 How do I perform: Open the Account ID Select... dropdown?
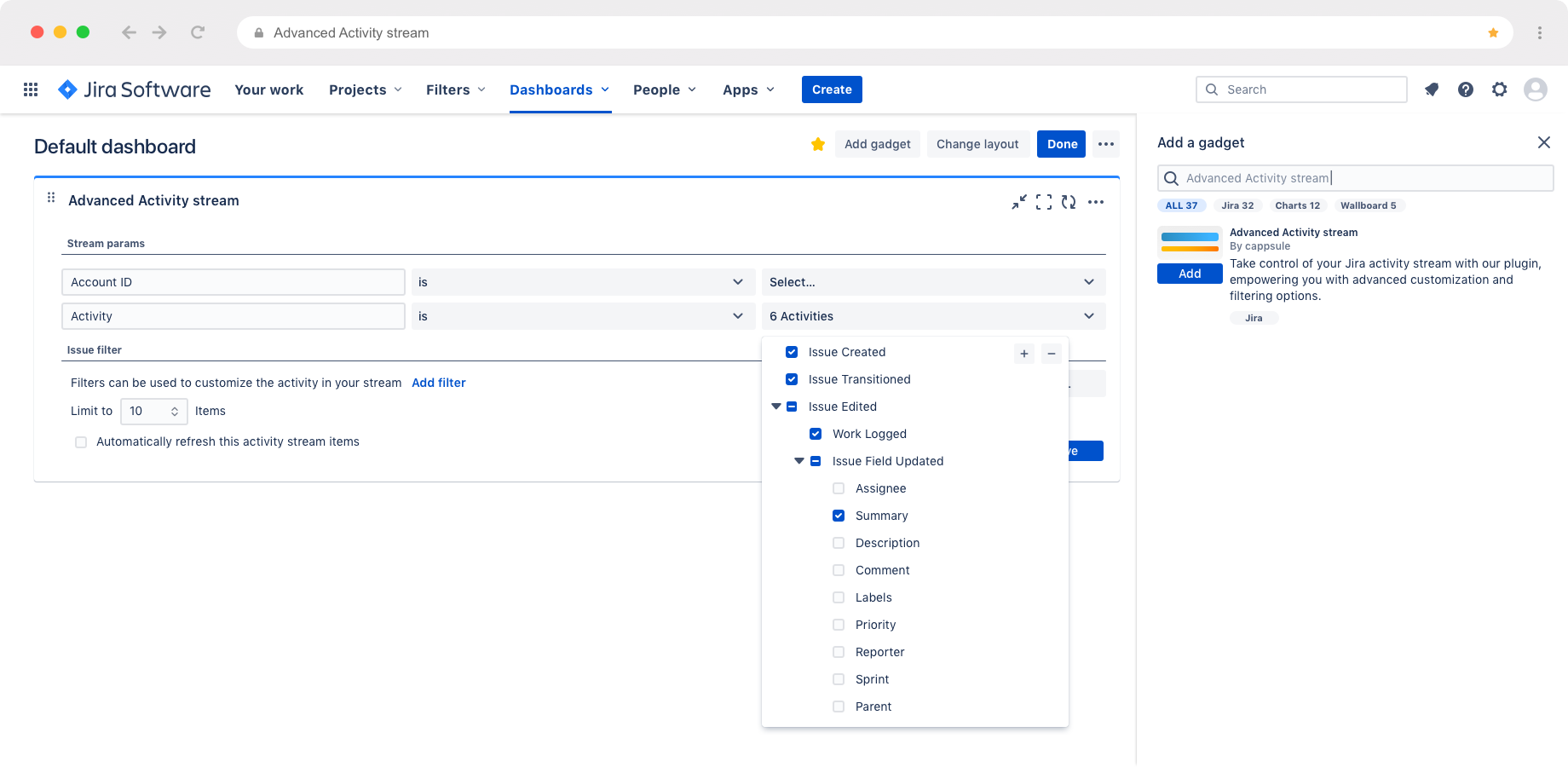(x=933, y=282)
